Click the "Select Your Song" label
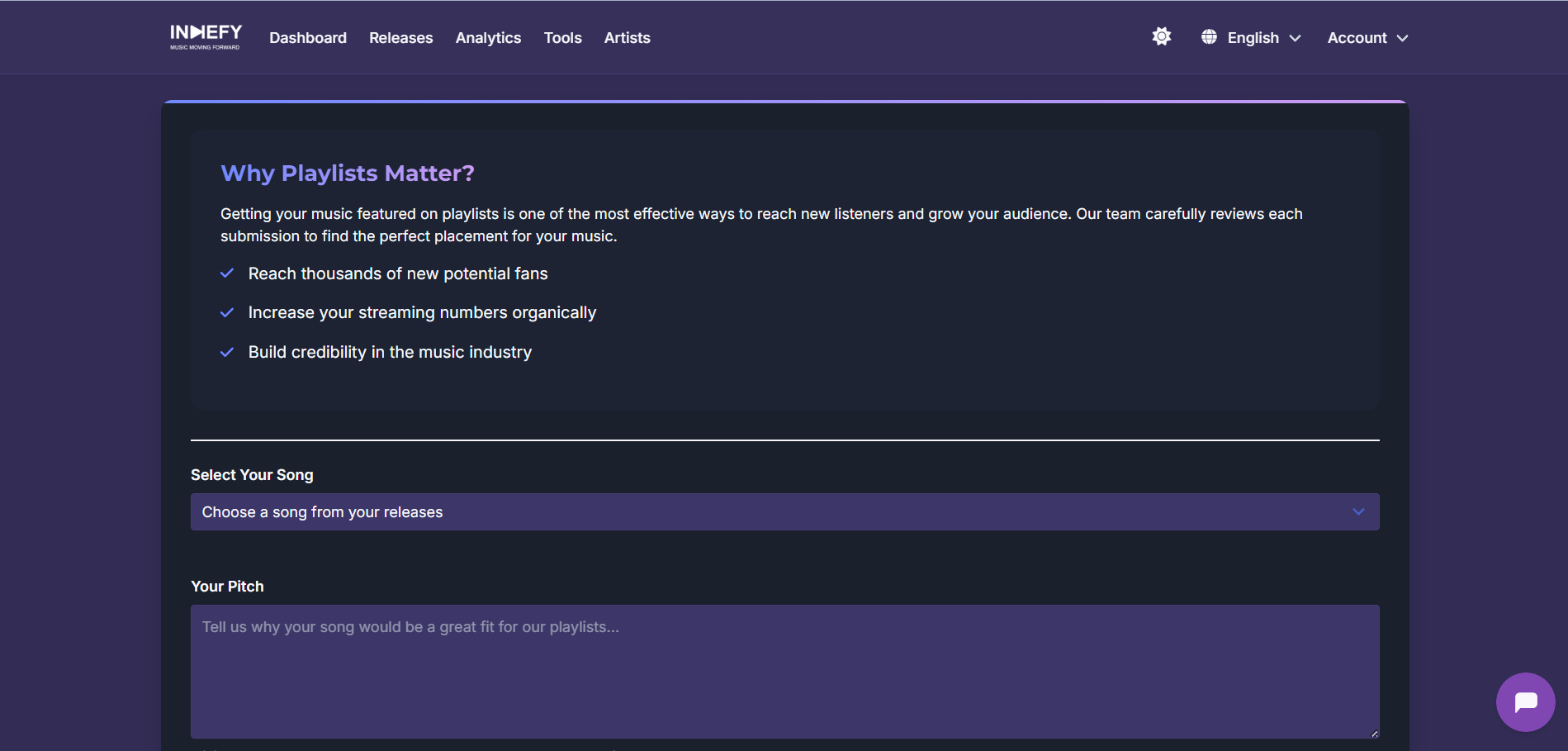Screen dimensions: 1568x751 pyautogui.click(x=252, y=475)
